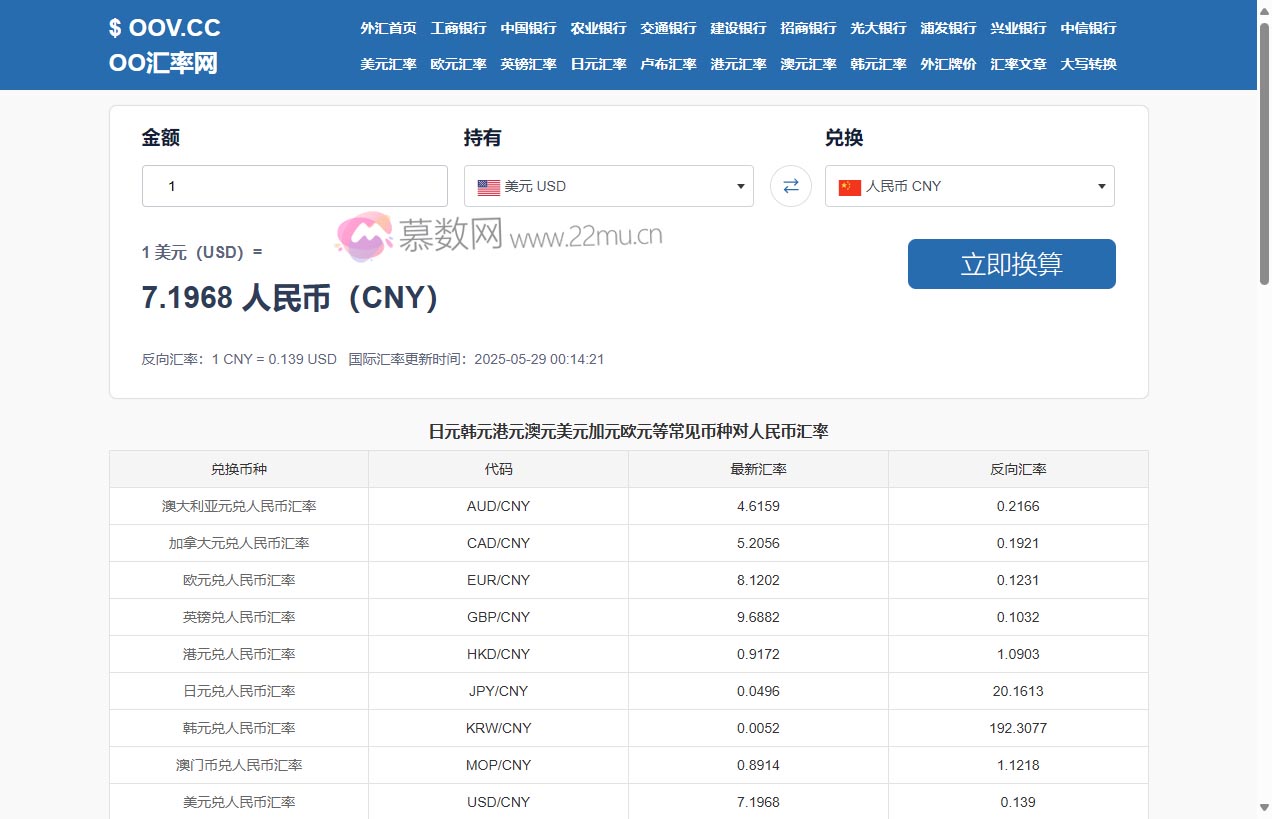
Task: Click the China flag icon beside 人民币 CNY
Action: point(848,186)
